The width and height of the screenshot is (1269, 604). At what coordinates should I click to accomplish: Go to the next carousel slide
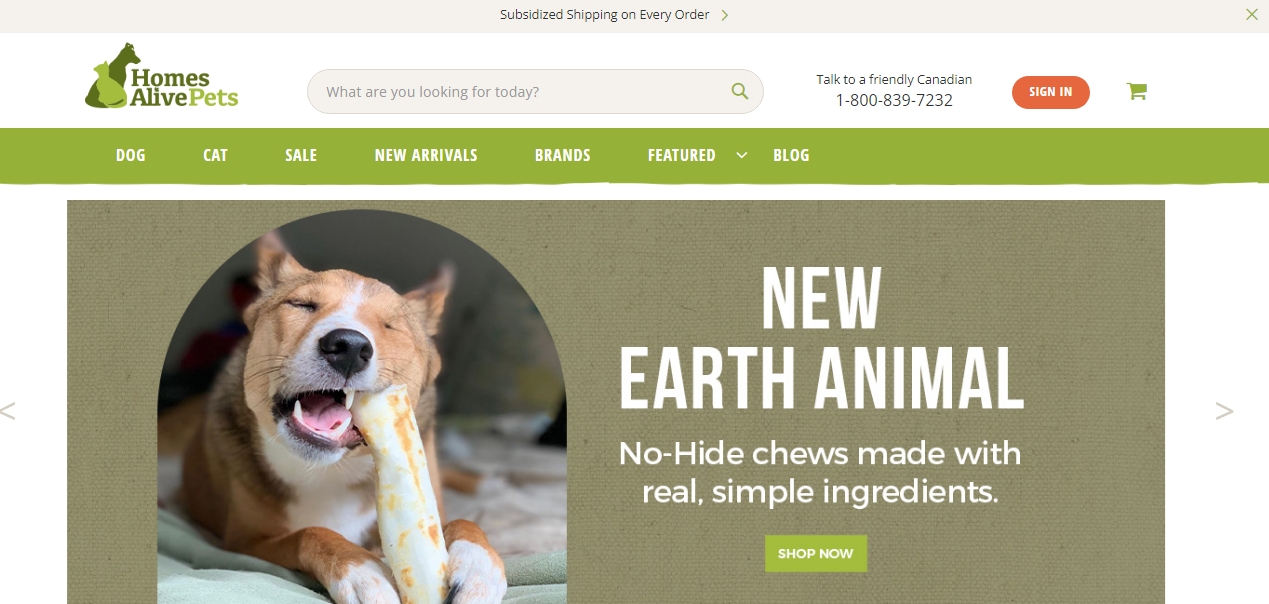(1224, 410)
